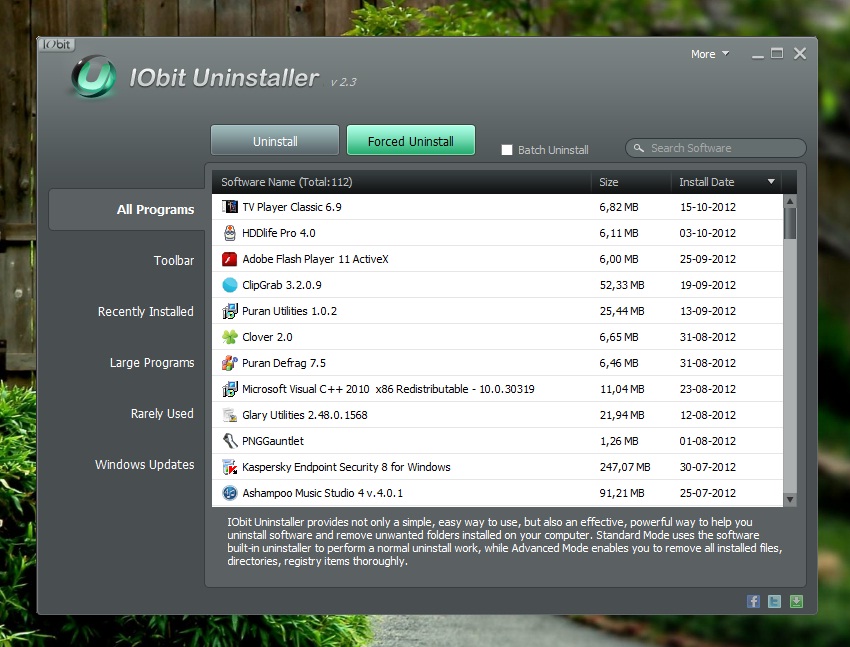Click the scrollbar down arrow

click(x=790, y=500)
